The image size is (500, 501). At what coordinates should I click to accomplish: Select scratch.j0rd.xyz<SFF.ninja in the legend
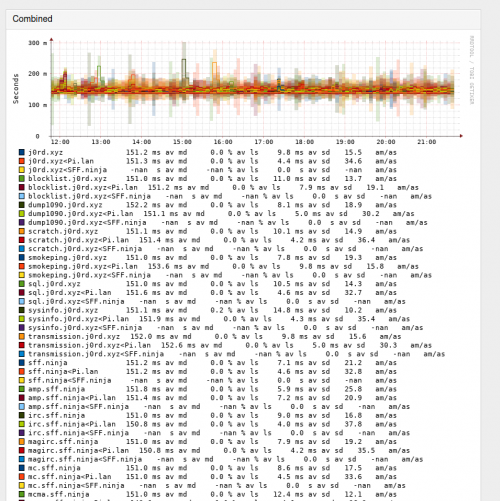click(x=85, y=249)
